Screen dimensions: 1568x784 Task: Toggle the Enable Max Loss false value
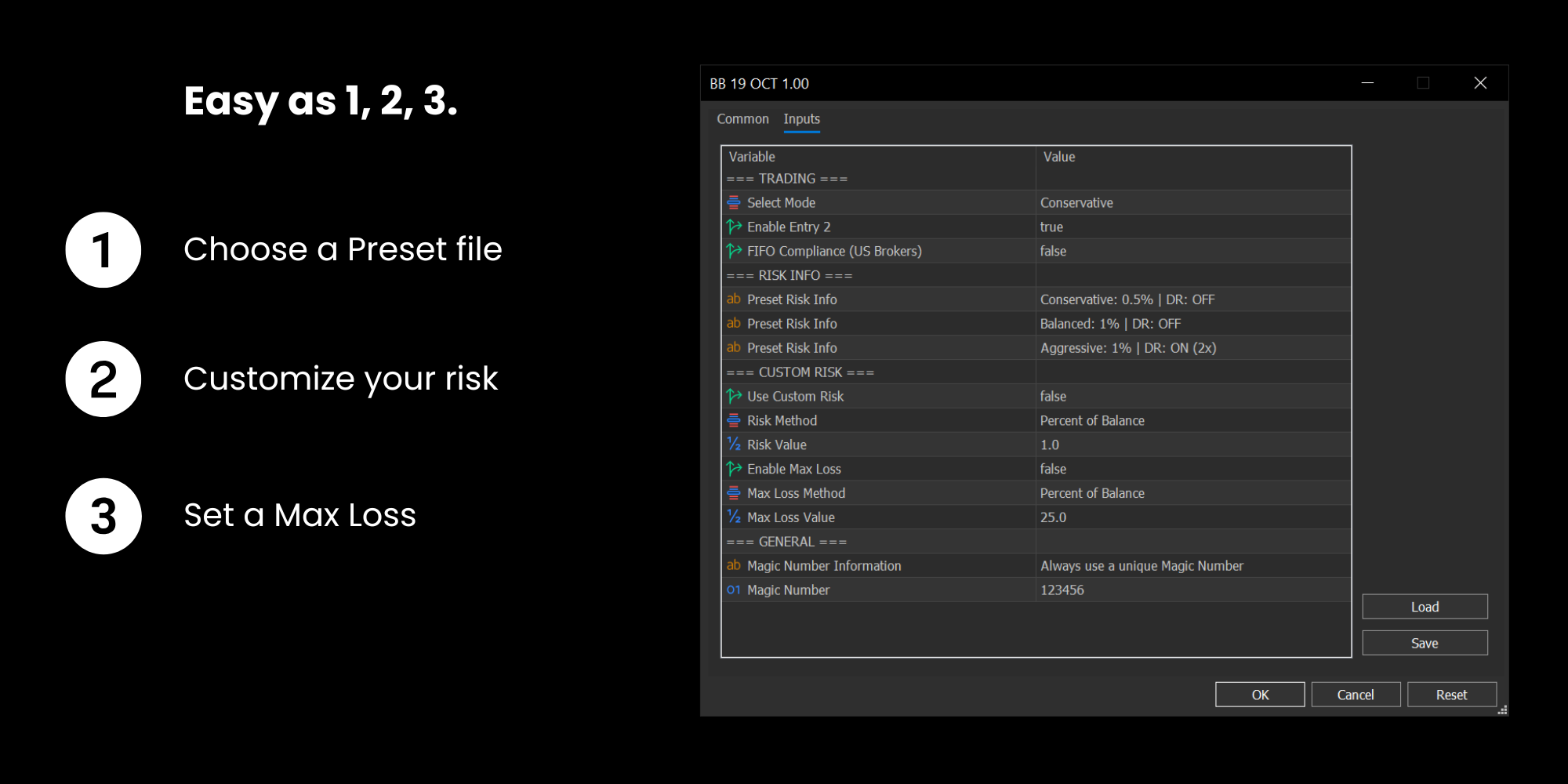tap(1053, 470)
